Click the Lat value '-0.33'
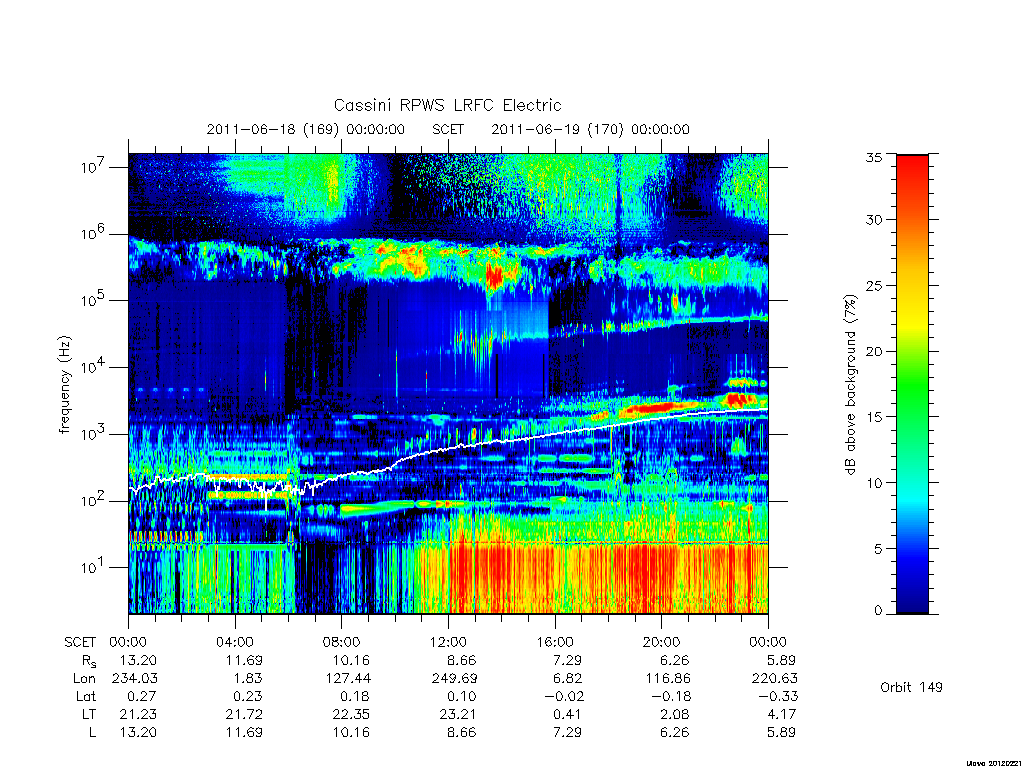The image size is (1024, 768). pos(776,696)
